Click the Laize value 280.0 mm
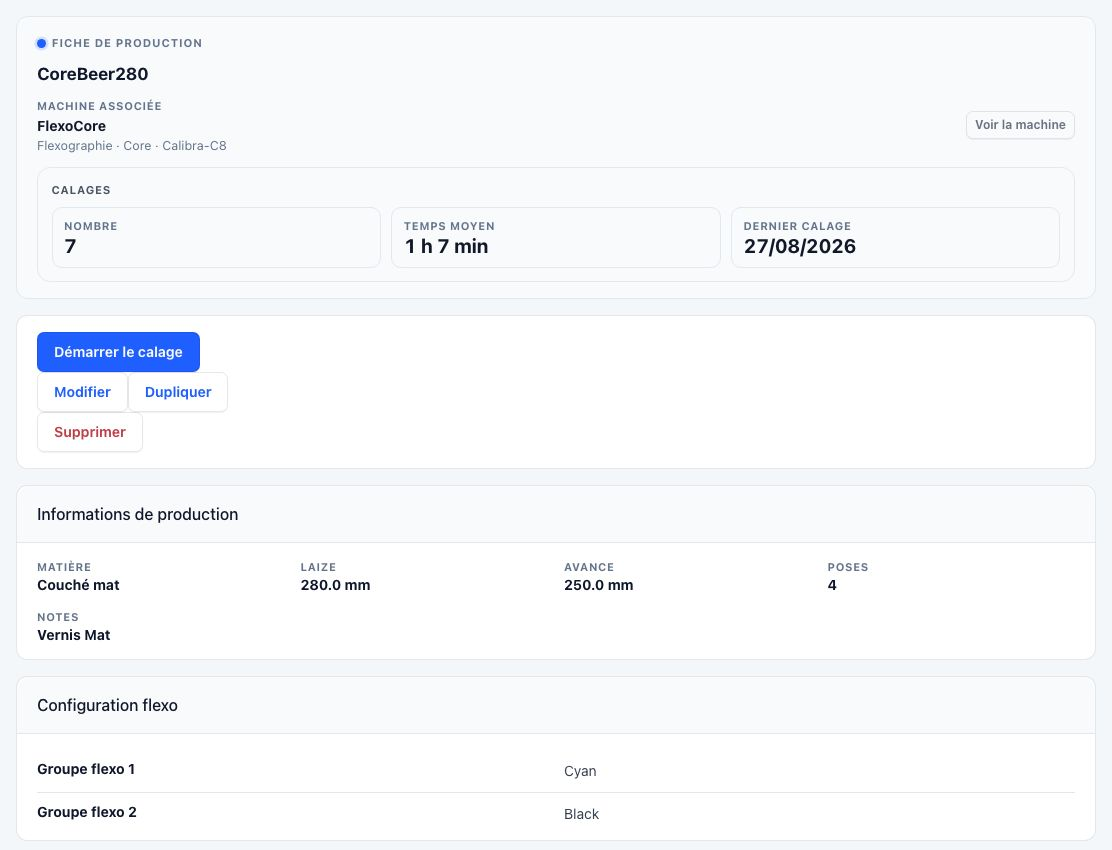 (x=335, y=585)
